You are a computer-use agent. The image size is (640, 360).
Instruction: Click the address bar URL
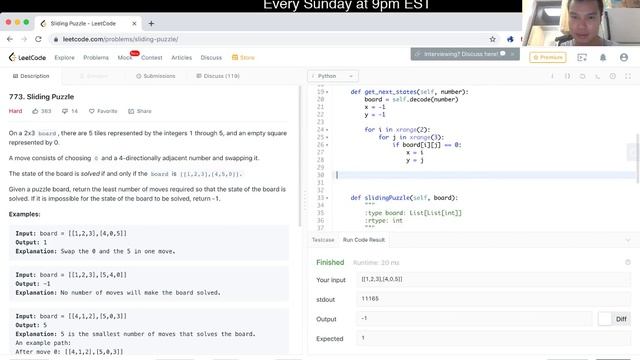point(120,39)
